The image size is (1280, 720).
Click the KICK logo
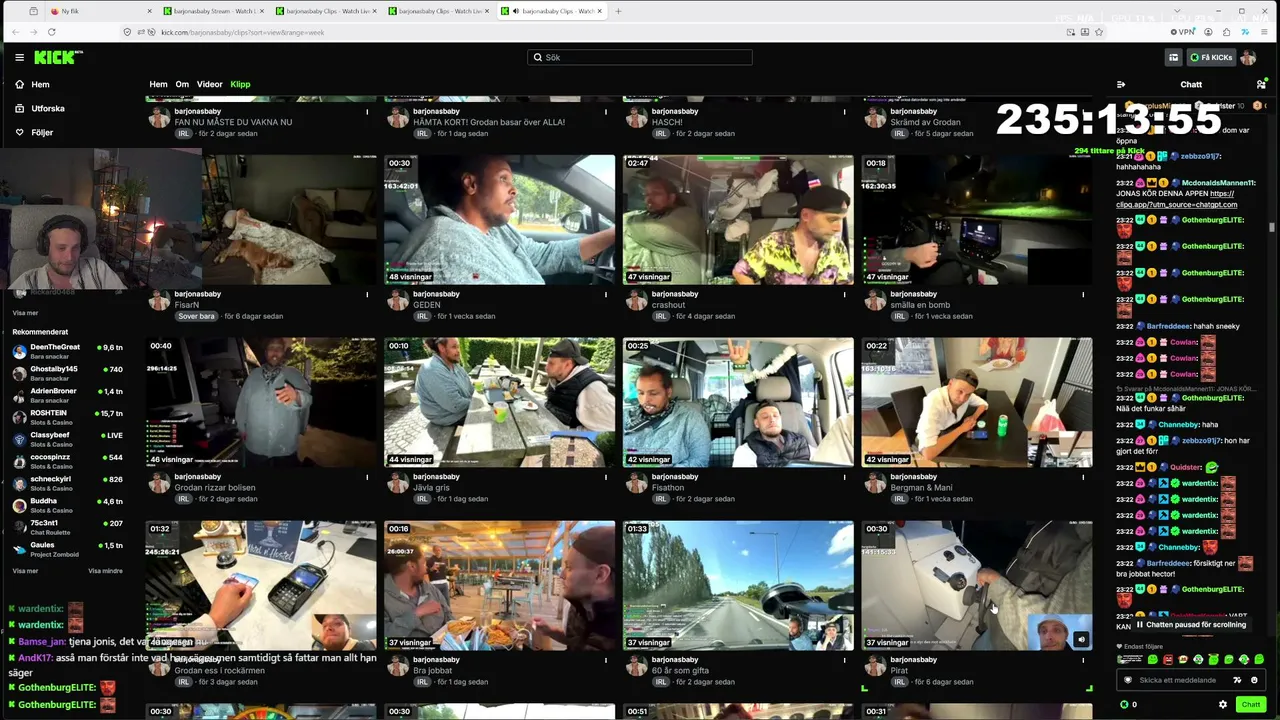[x=58, y=57]
